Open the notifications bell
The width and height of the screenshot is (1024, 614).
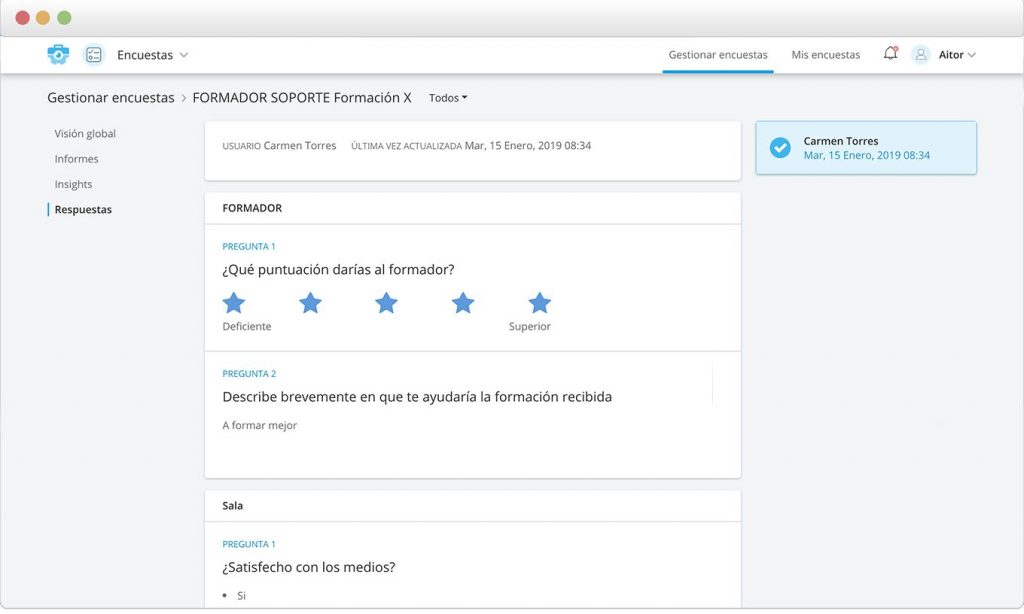pyautogui.click(x=891, y=54)
